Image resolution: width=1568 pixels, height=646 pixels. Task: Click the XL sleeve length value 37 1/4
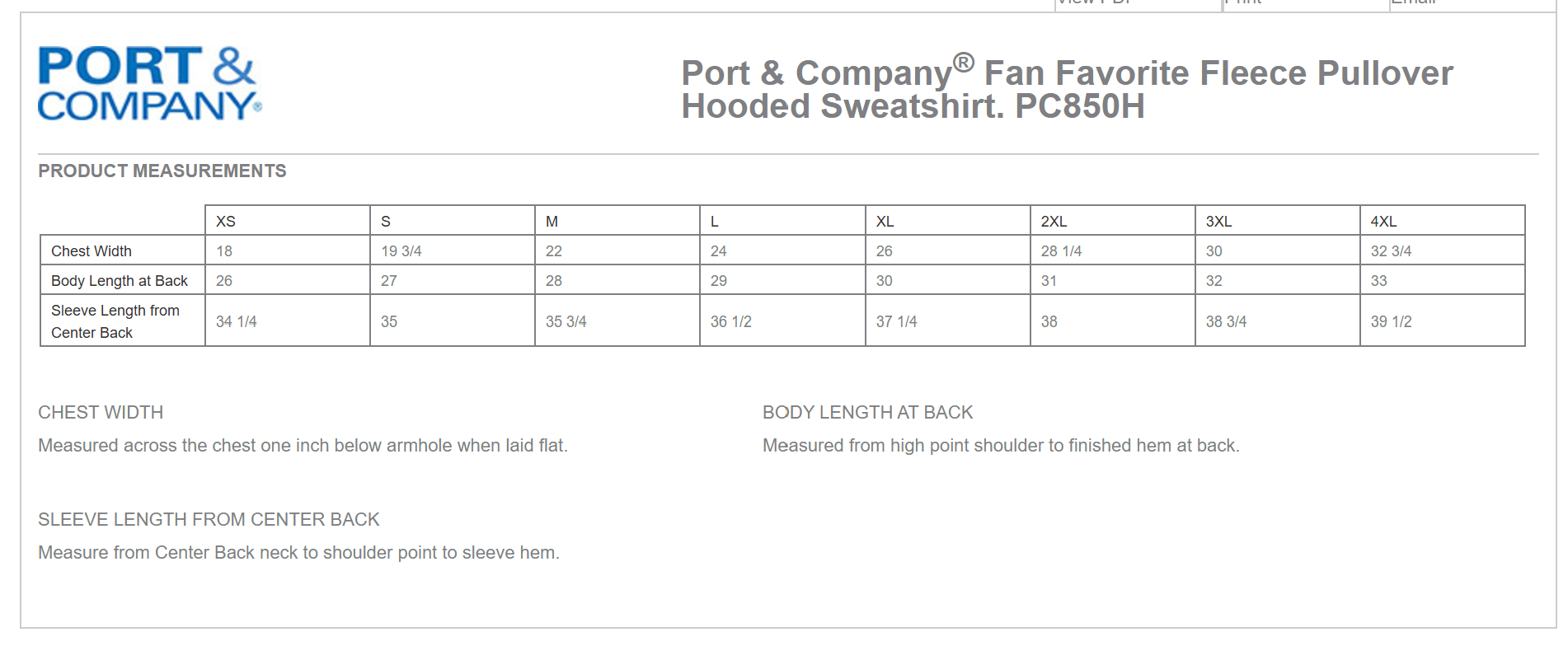896,322
